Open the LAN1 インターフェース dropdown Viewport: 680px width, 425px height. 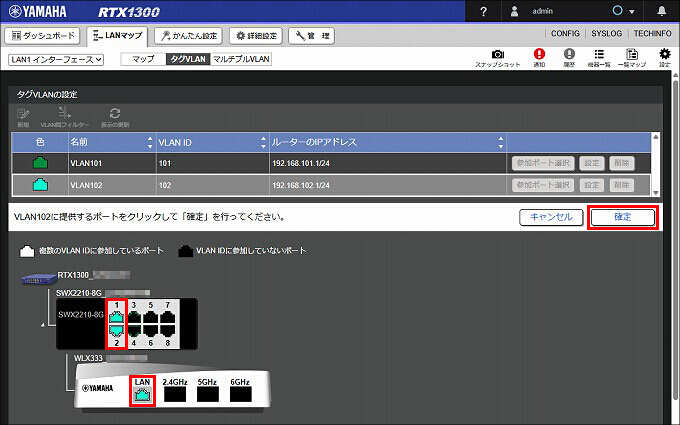pos(56,59)
